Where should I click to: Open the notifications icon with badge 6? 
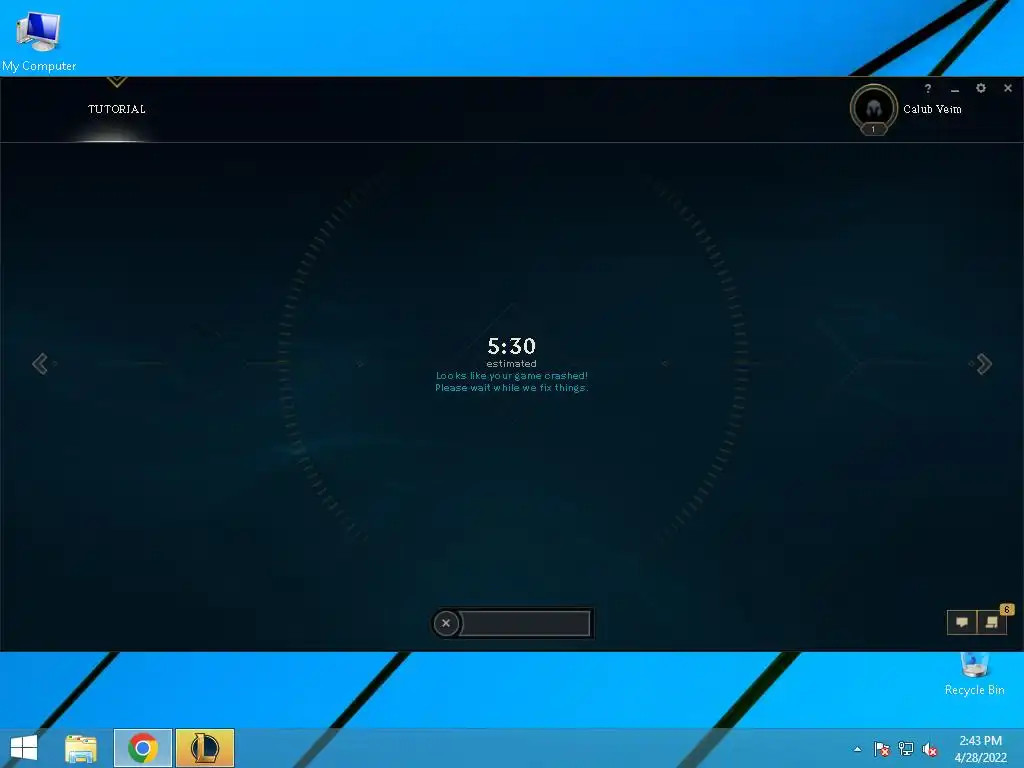click(992, 622)
